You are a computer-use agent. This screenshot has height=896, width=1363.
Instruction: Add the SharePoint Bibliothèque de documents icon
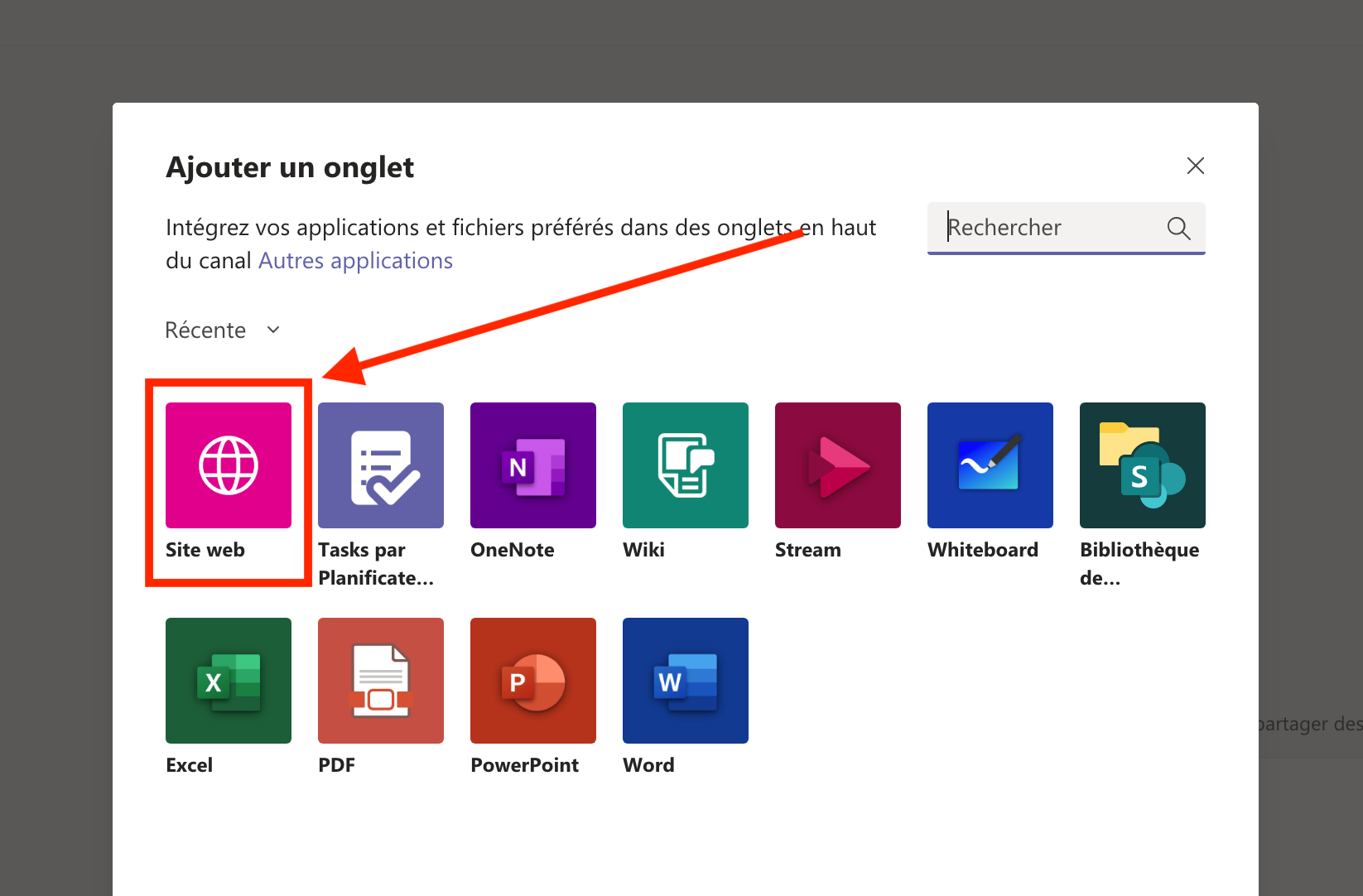[x=1143, y=465]
